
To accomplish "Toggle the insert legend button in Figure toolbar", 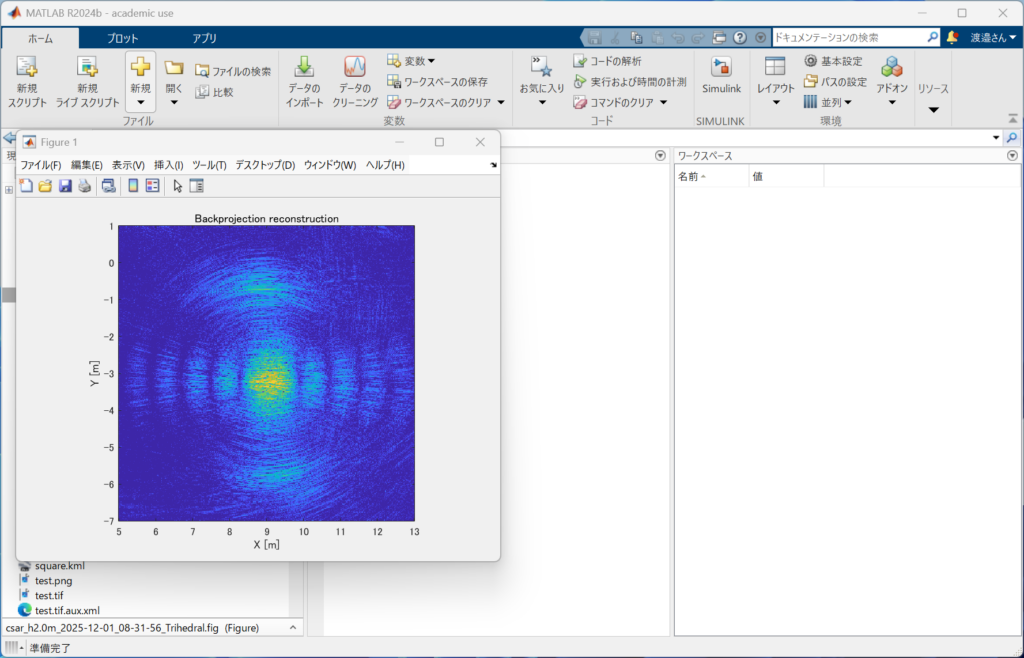I will tap(152, 186).
